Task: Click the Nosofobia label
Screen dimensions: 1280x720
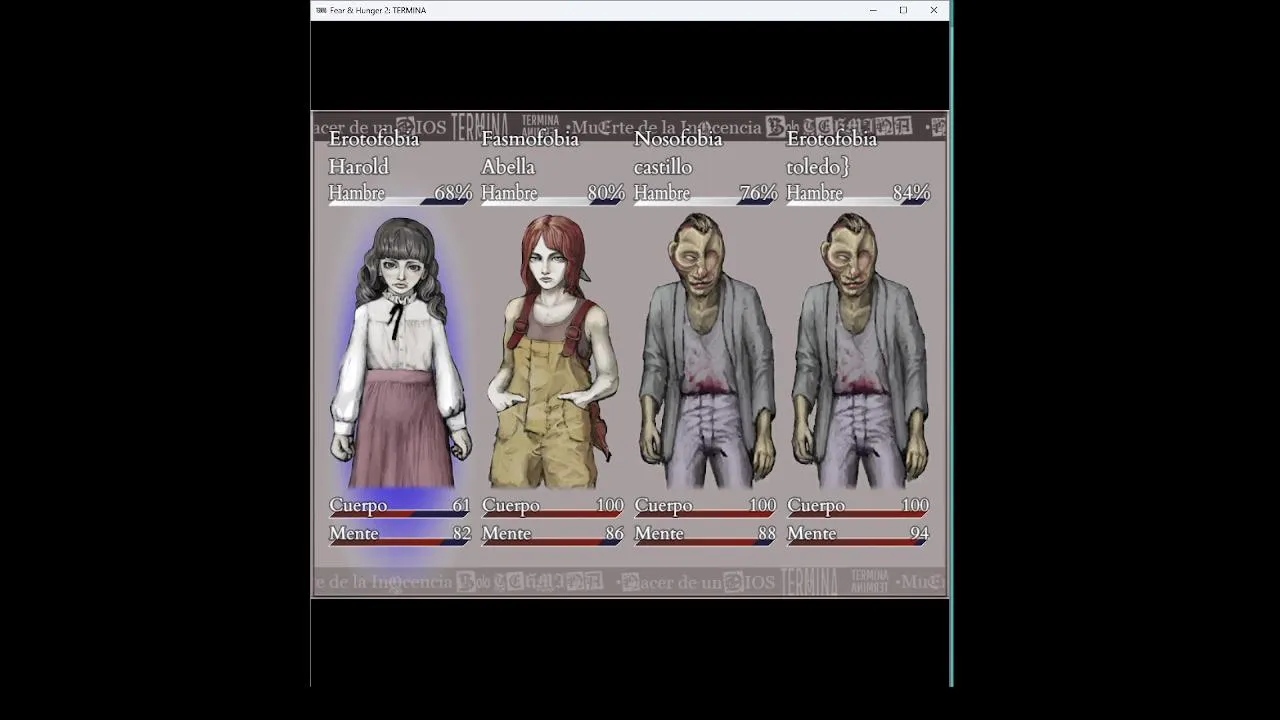Action: [678, 139]
